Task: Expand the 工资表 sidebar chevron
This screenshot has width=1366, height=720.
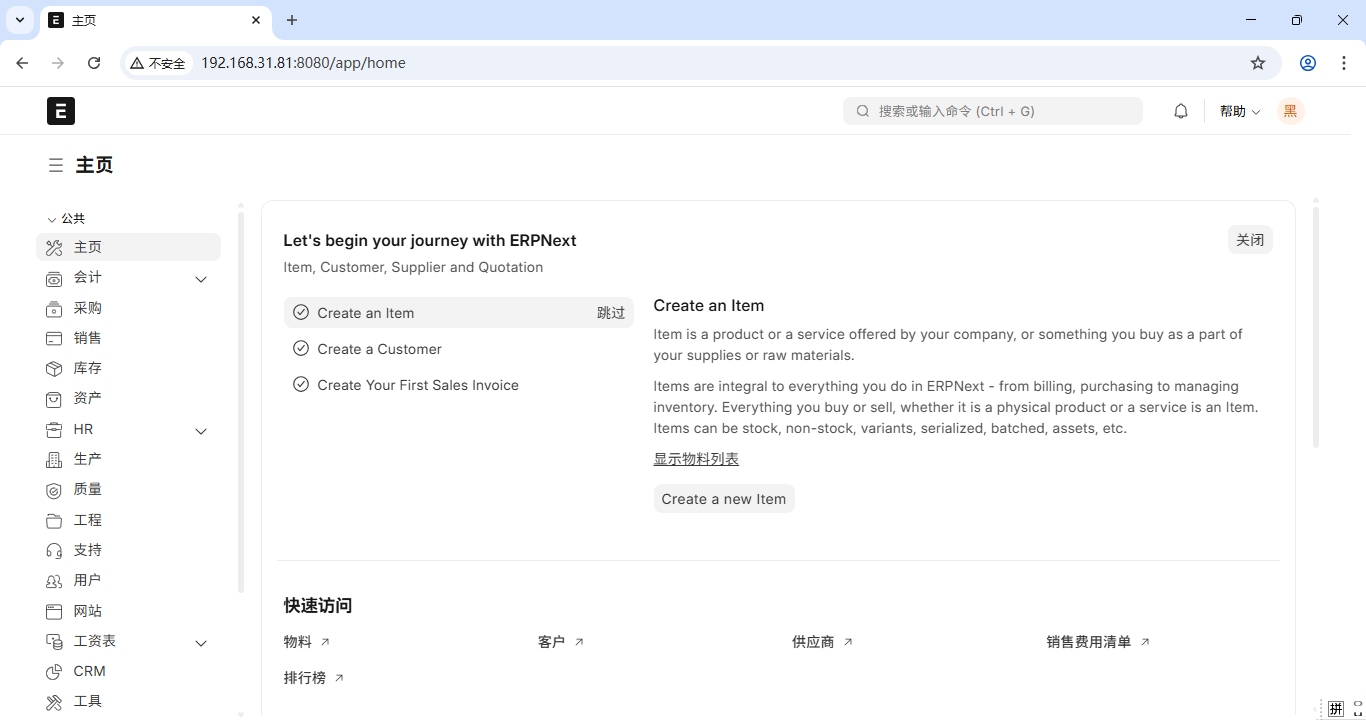Action: [201, 643]
